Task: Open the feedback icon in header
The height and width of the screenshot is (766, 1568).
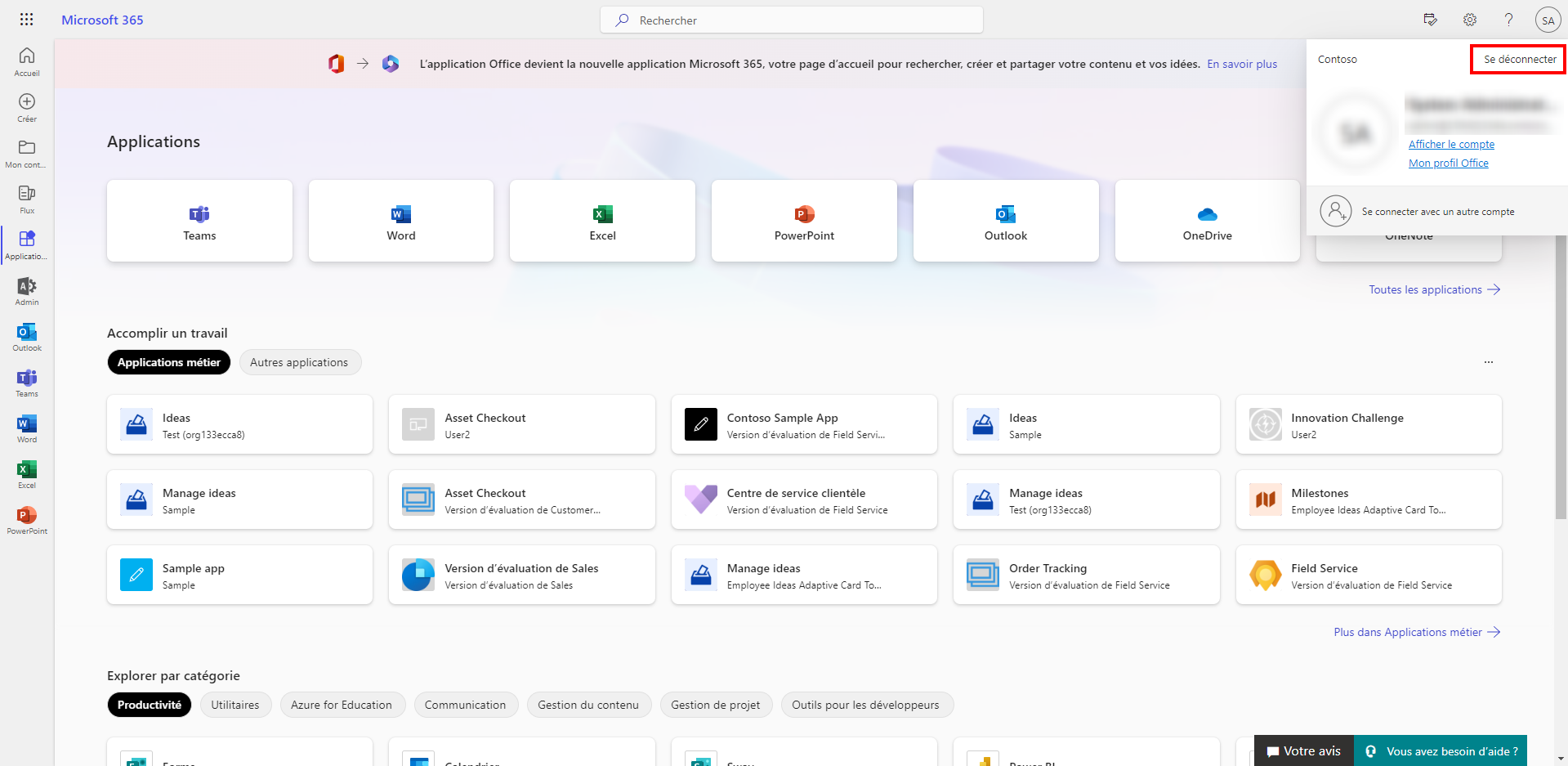Action: (x=1430, y=20)
